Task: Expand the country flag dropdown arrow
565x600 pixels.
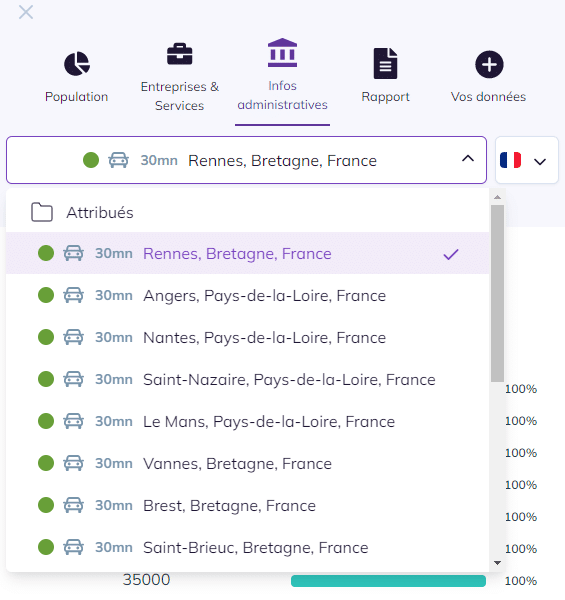Action: tap(540, 162)
